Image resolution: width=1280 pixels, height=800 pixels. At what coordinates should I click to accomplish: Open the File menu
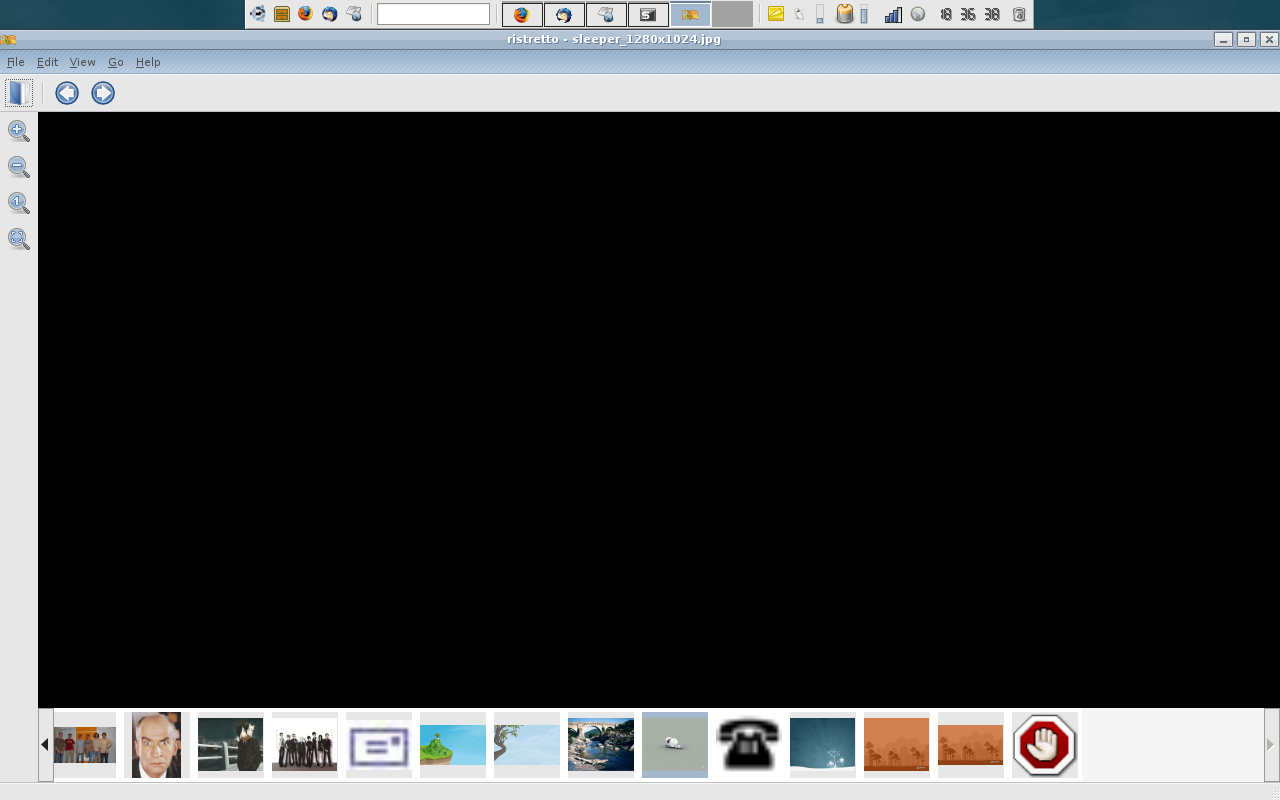pyautogui.click(x=15, y=62)
